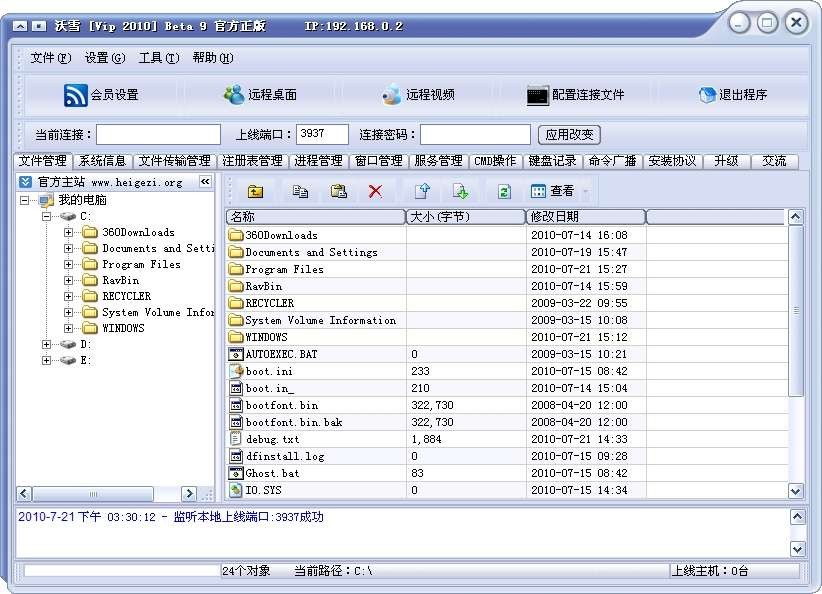The image size is (822, 594).
Task: Launch 远程视频 remote video viewer
Action: (420, 94)
